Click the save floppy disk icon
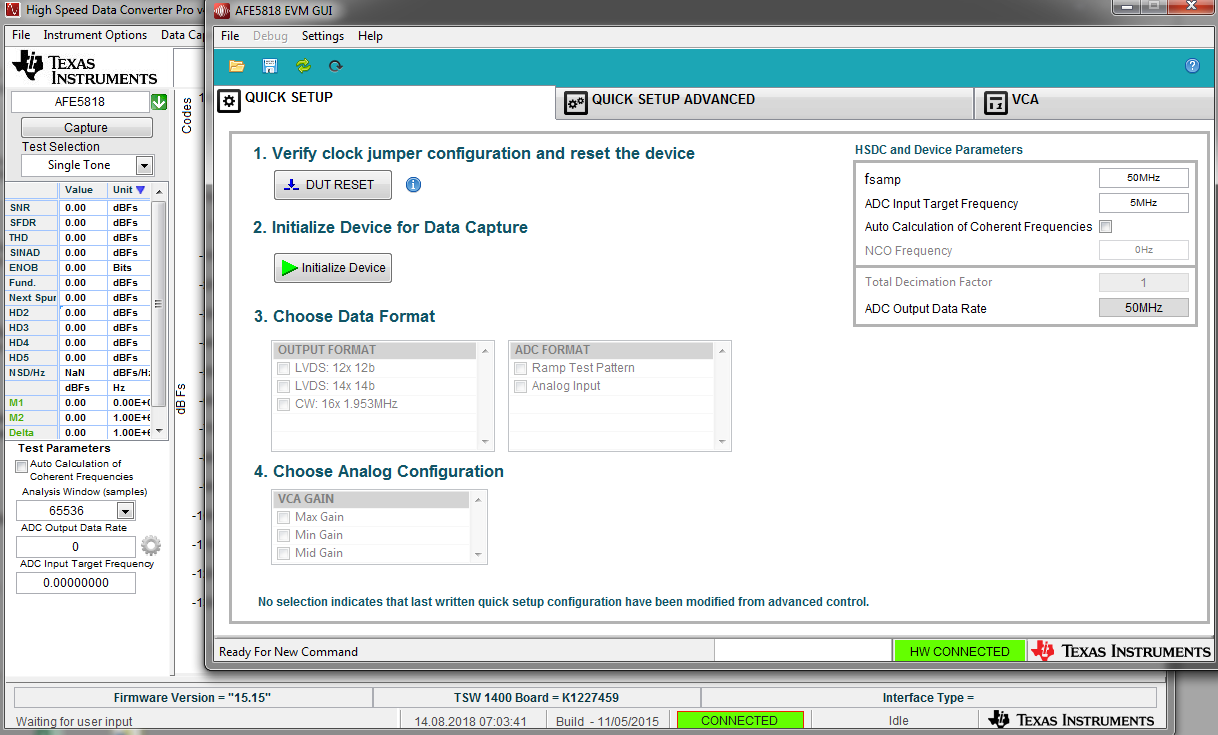The height and width of the screenshot is (735, 1218). (270, 66)
